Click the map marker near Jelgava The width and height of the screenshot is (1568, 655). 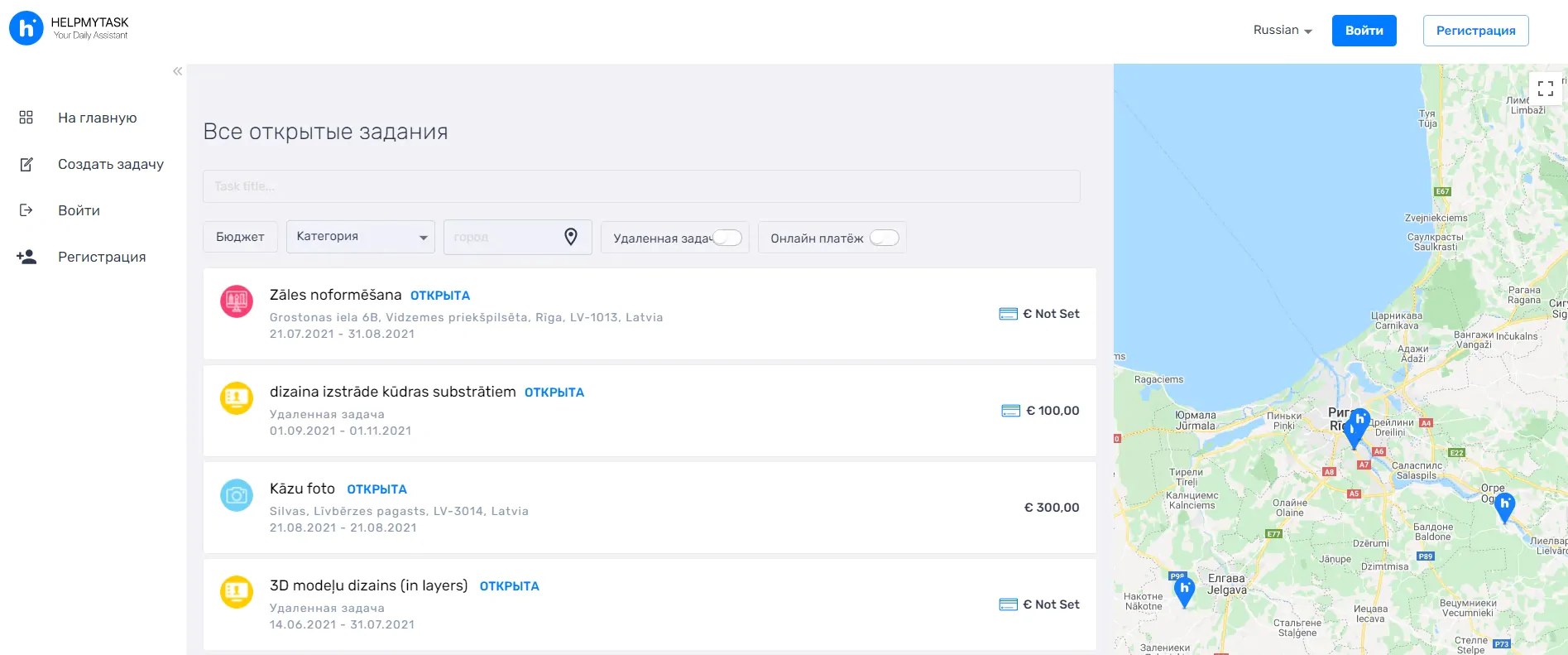click(x=1184, y=590)
